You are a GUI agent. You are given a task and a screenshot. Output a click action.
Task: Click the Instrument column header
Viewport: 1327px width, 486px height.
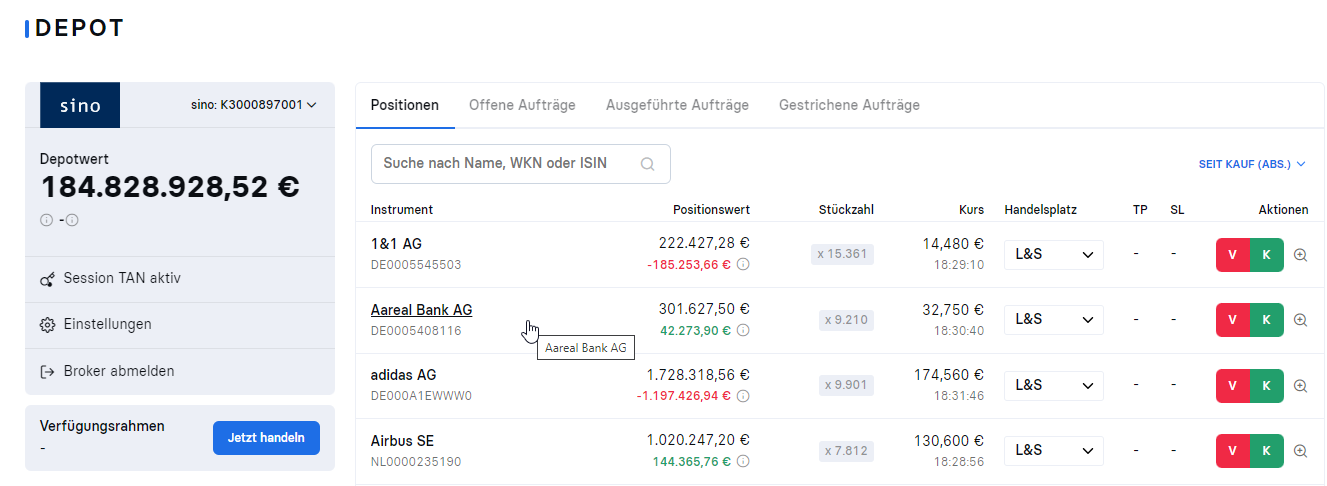click(x=402, y=210)
